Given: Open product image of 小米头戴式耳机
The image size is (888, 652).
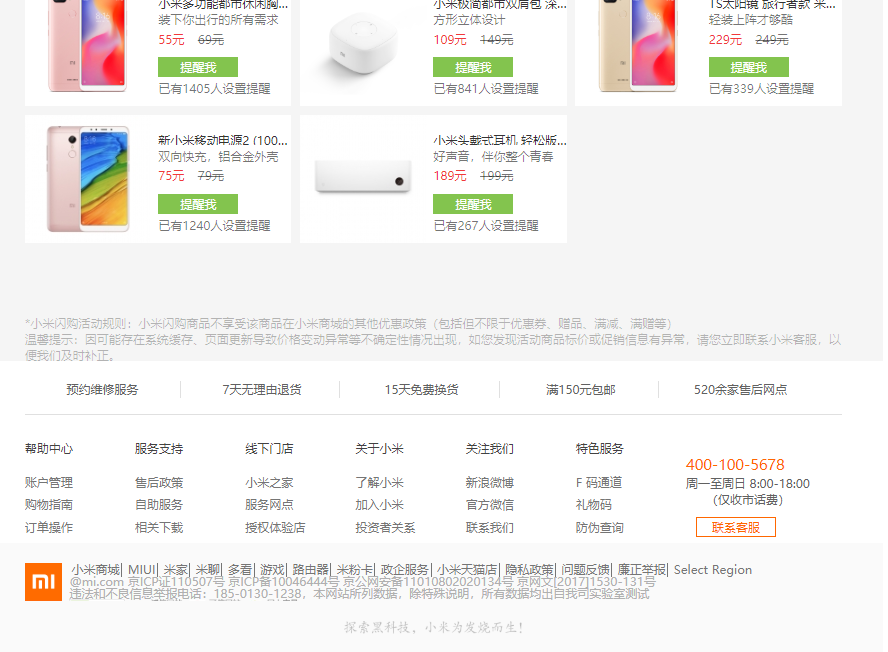Looking at the screenshot, I should [x=363, y=177].
